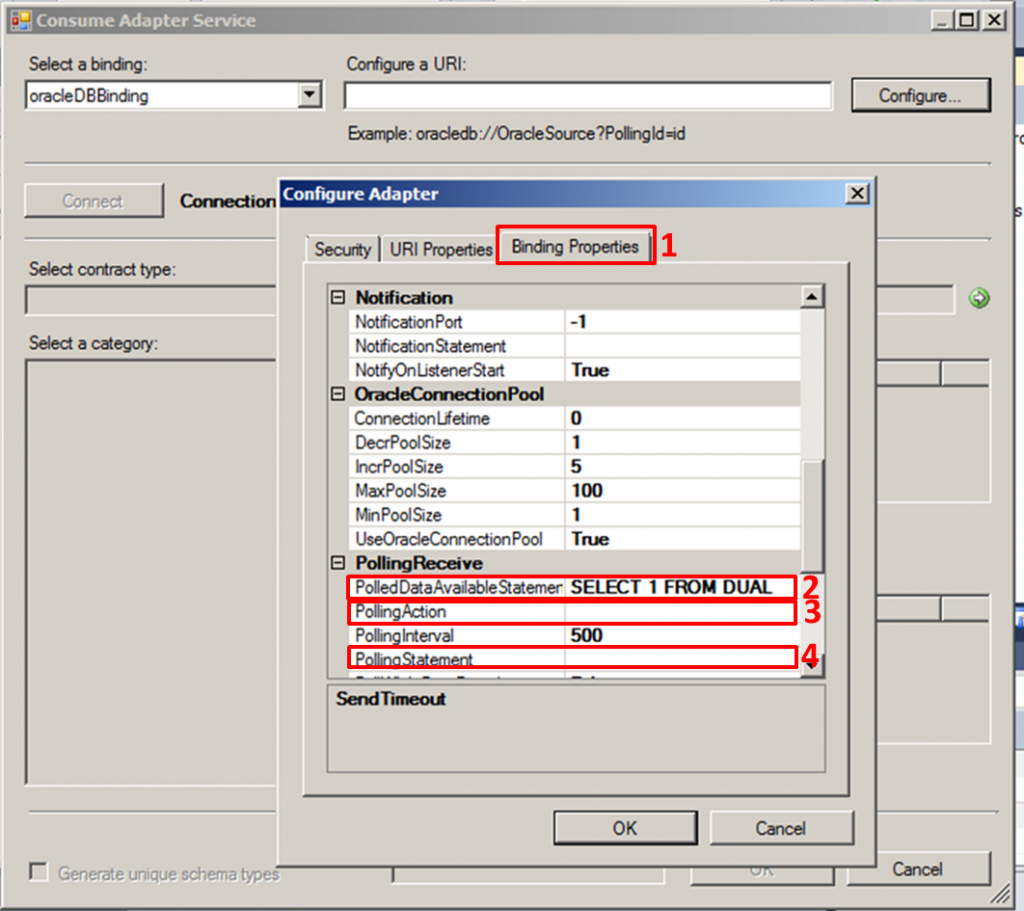Image resolution: width=1024 pixels, height=911 pixels.
Task: Select the MaxPoolSize value 100
Action: point(586,490)
